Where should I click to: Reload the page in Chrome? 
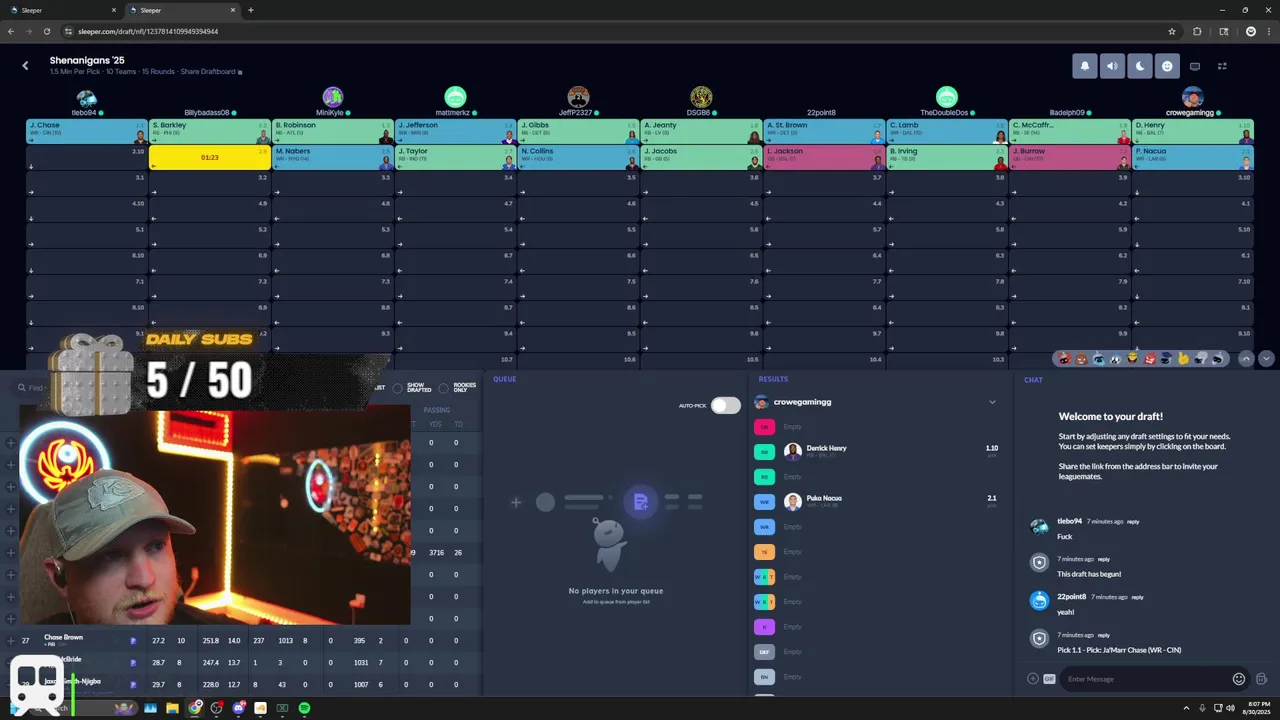click(x=46, y=31)
